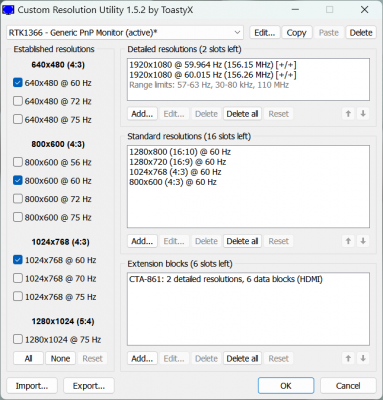Enable 800x600 @ 72 Hz resolution

point(18,199)
